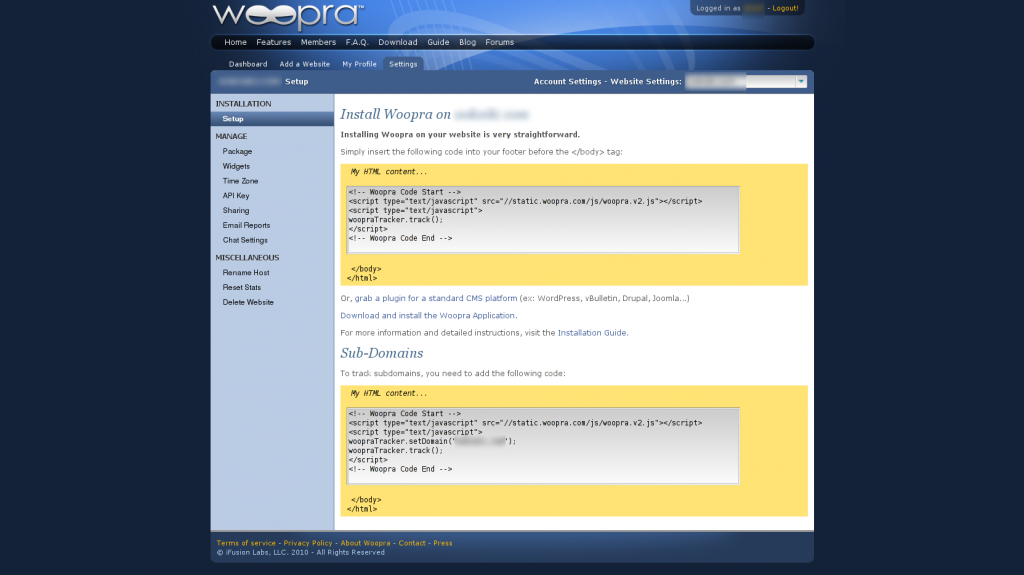Open API Key settings
This screenshot has width=1024, height=575.
[236, 196]
